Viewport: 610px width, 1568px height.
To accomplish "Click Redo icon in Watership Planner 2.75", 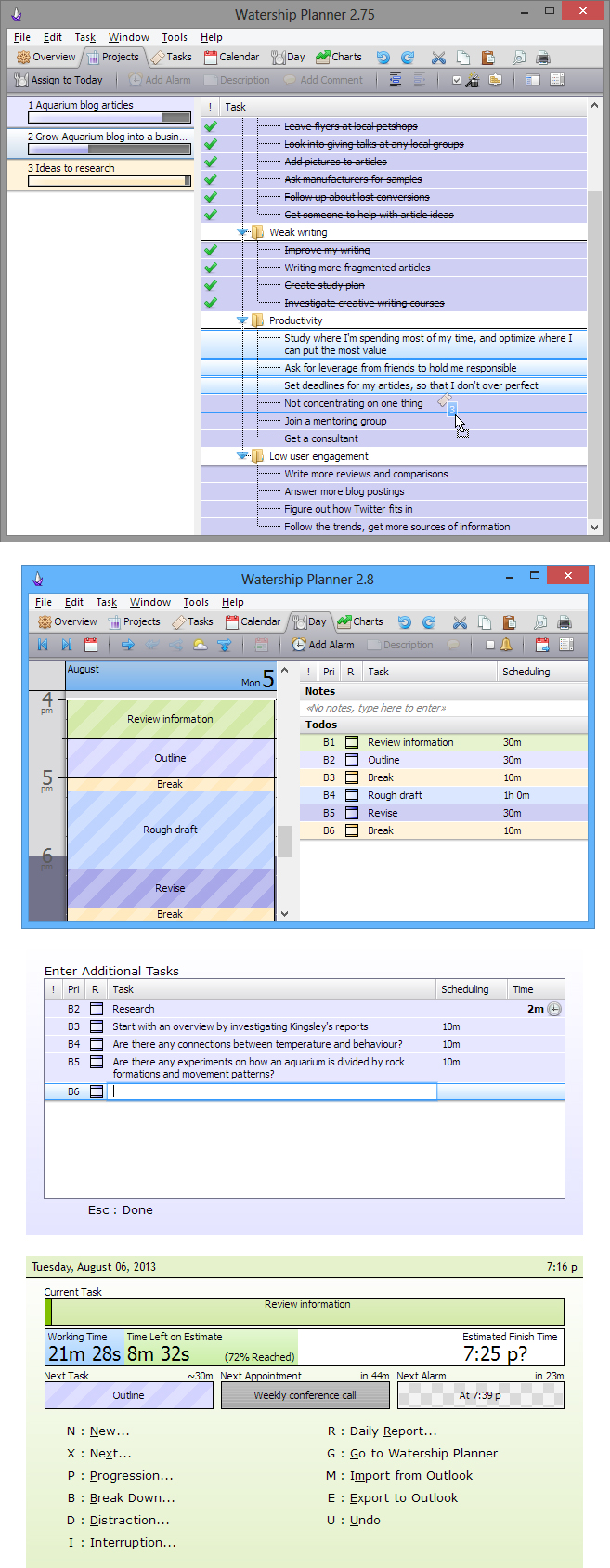I will point(407,57).
